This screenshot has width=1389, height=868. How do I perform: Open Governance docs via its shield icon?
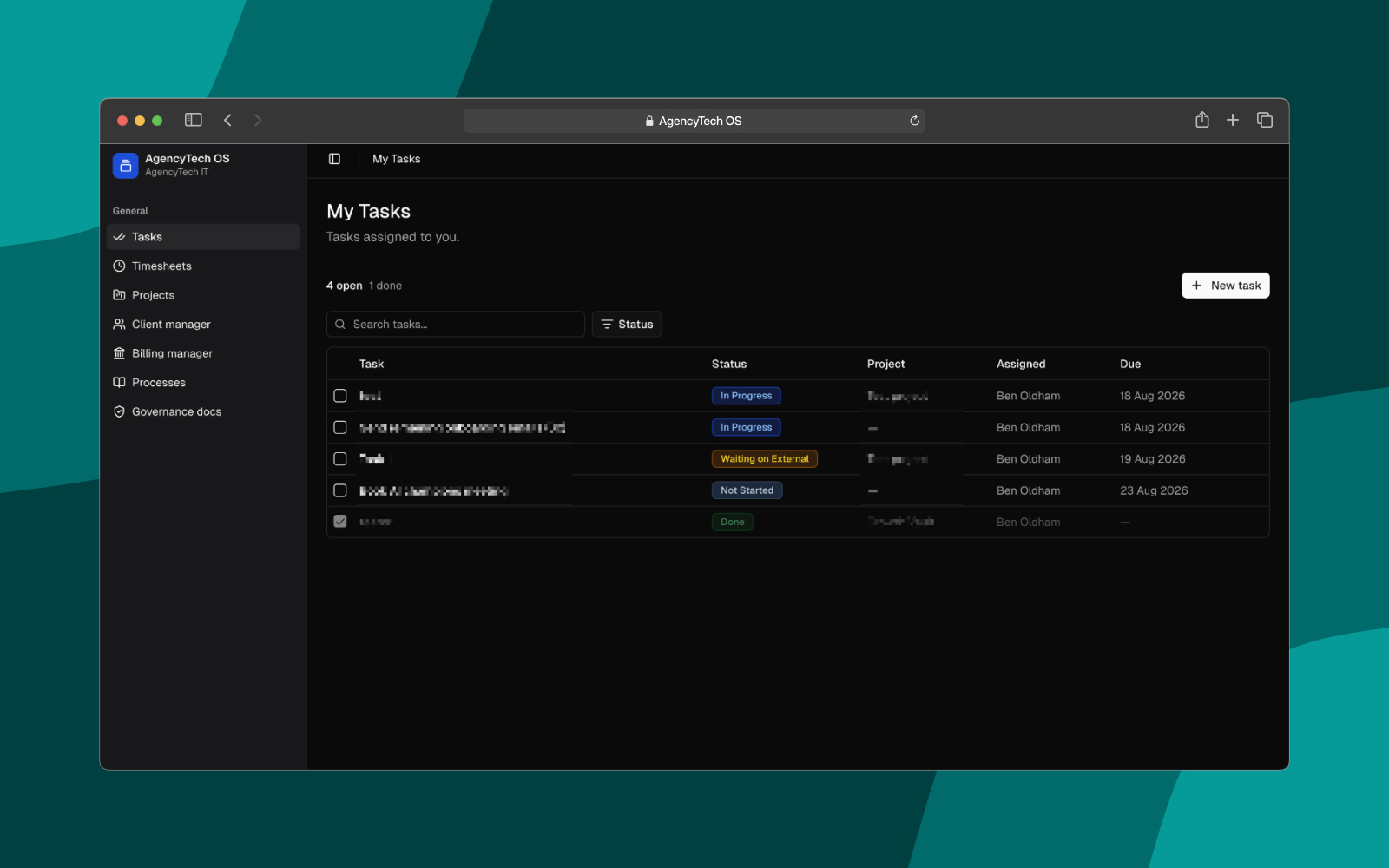119,411
